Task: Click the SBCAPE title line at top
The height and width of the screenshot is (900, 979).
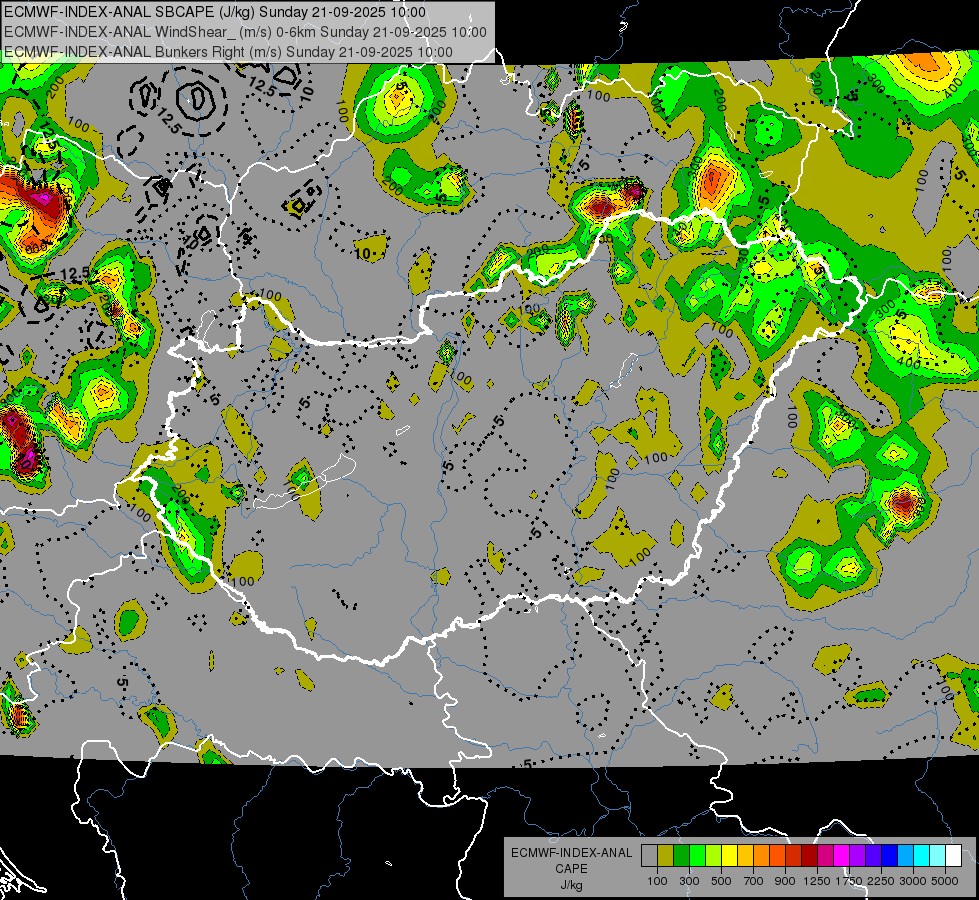Action: coord(215,12)
